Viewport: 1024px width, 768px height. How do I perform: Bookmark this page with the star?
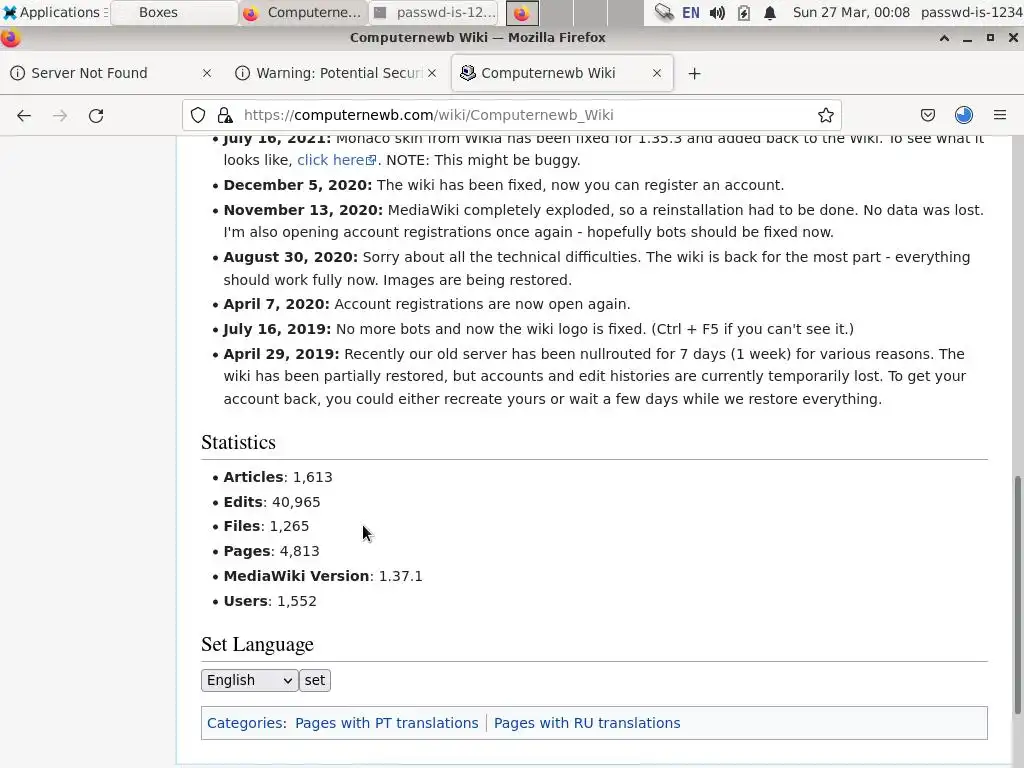point(825,116)
